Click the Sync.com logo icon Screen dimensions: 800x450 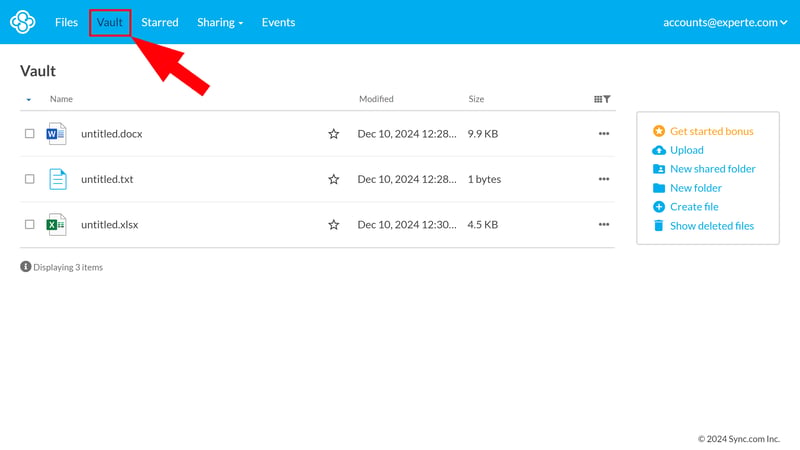pyautogui.click(x=22, y=22)
